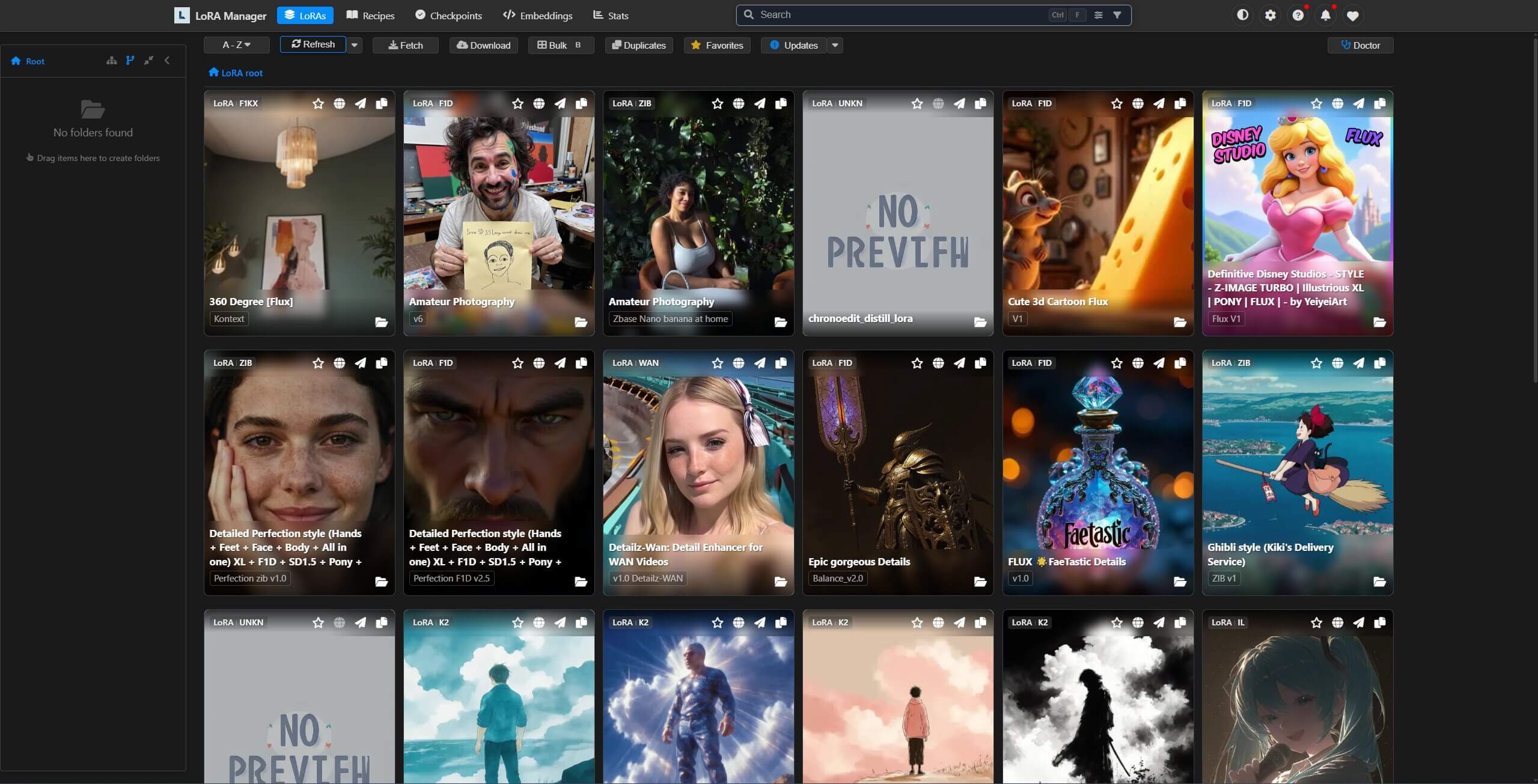Open globe link on Cute 3d Cartoon Flux card

1138,104
